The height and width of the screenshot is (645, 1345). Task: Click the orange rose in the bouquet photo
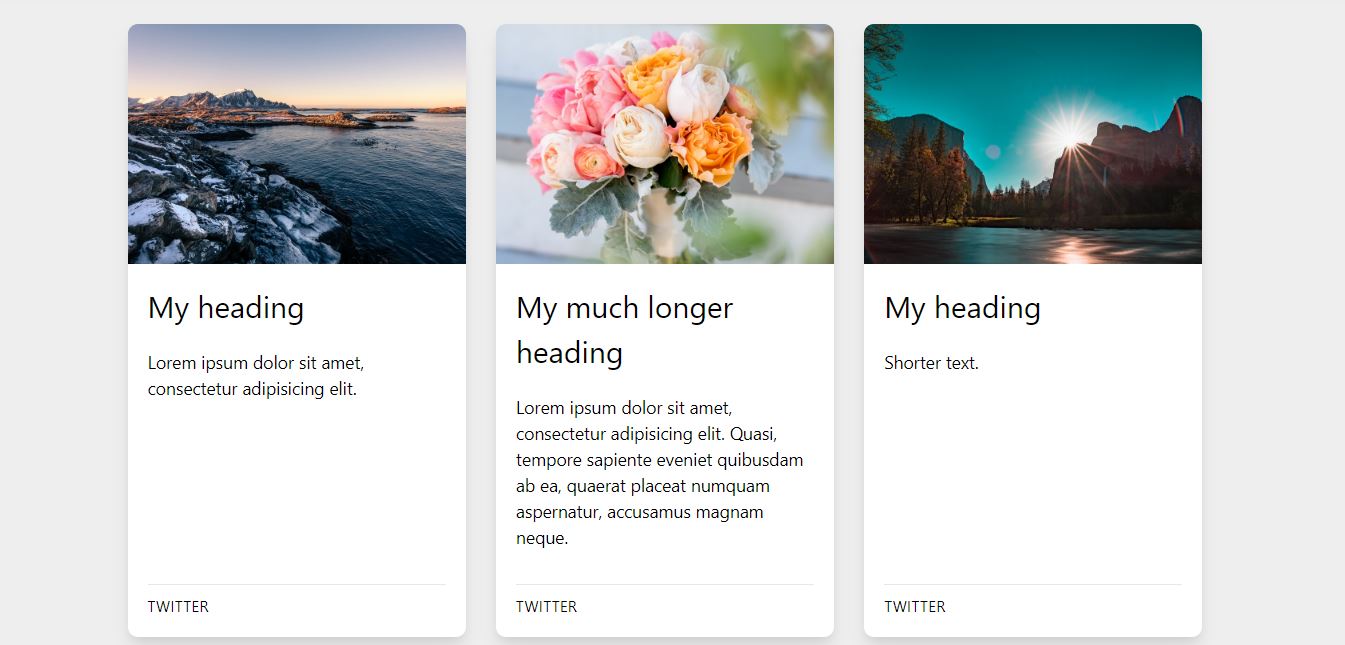coord(711,147)
